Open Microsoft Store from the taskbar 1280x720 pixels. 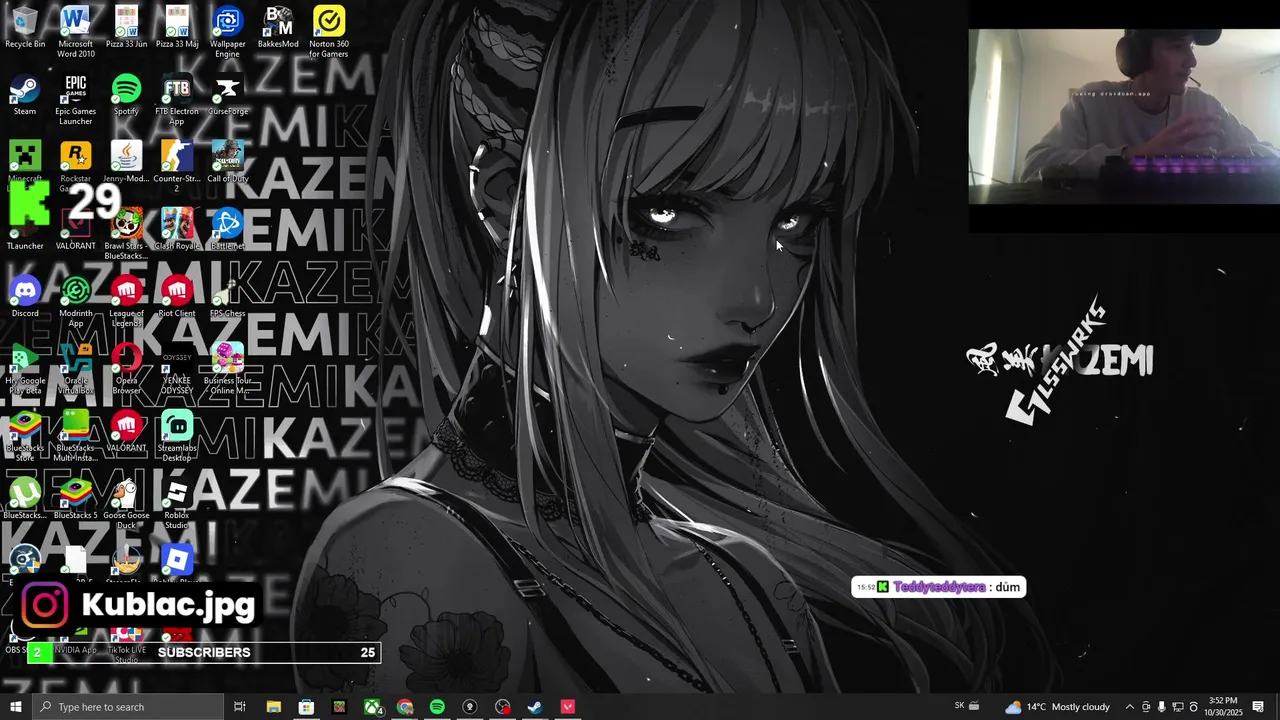pyautogui.click(x=306, y=707)
